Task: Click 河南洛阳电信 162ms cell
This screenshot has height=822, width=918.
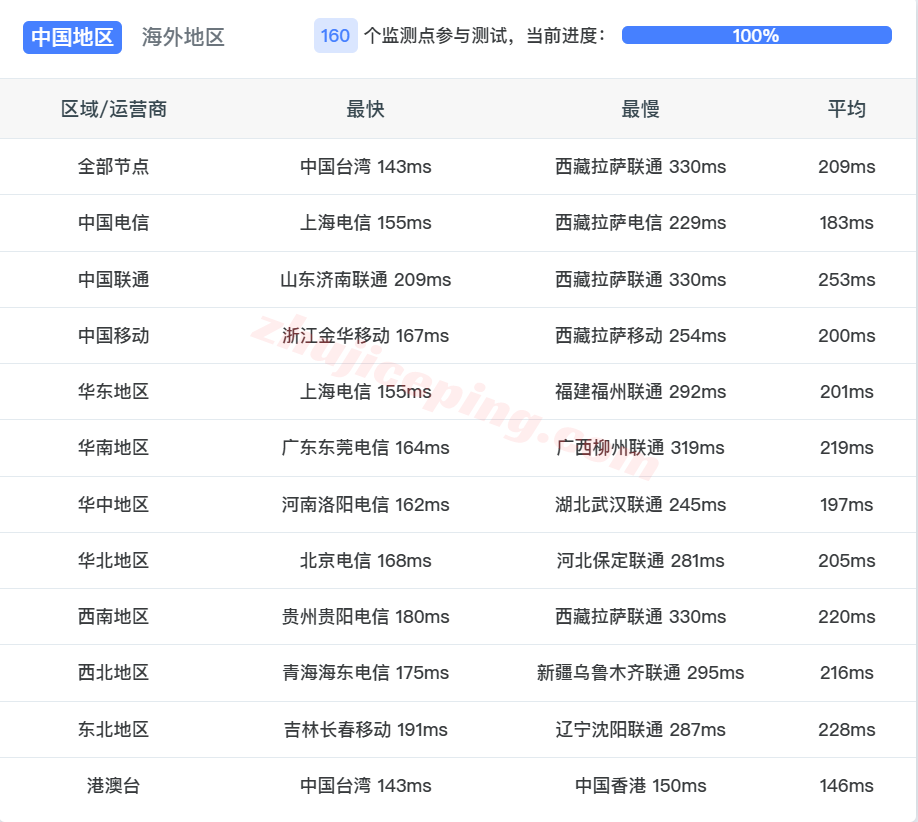Action: 365,504
